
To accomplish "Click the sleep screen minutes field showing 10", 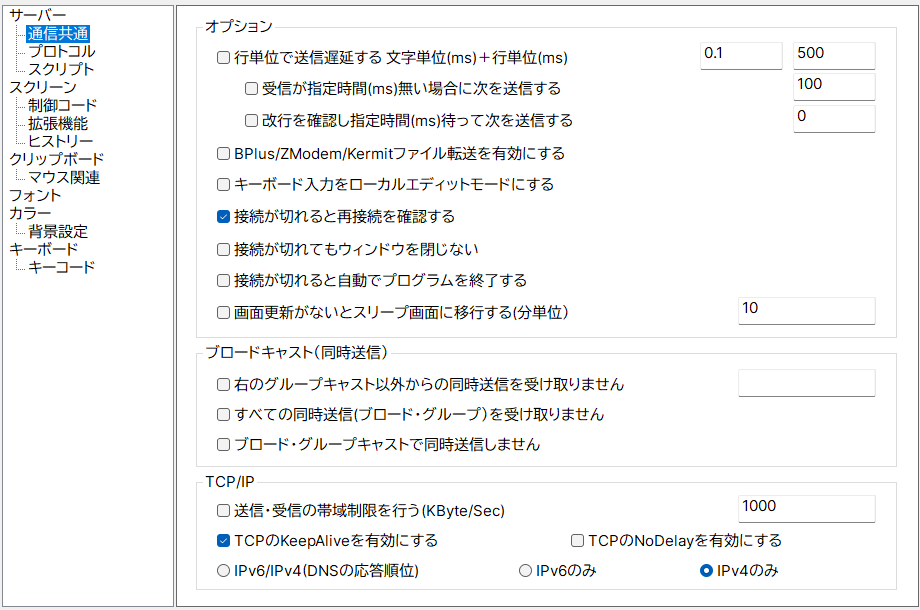I will tap(806, 310).
